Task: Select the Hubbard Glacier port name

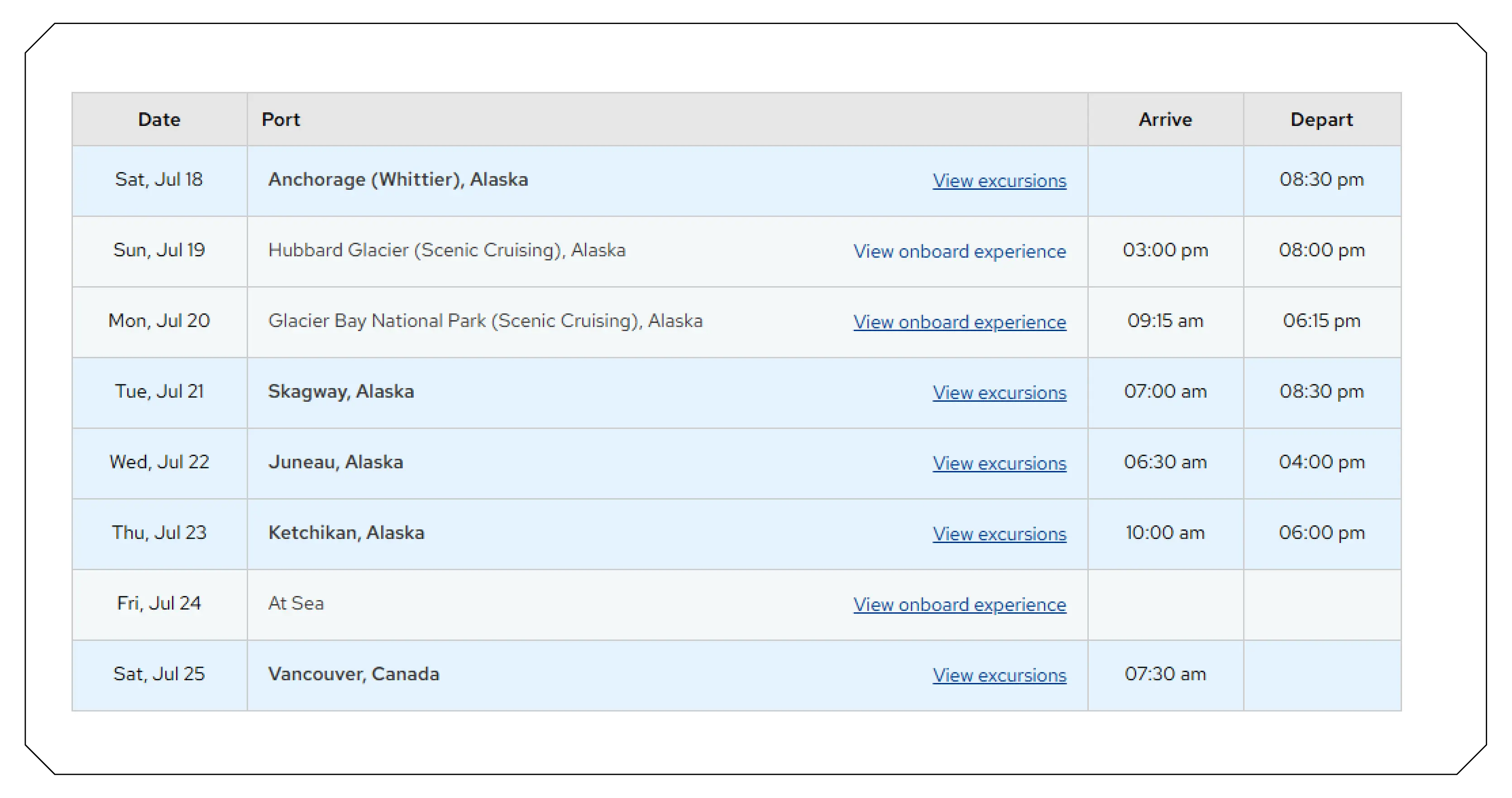Action: click(x=447, y=250)
